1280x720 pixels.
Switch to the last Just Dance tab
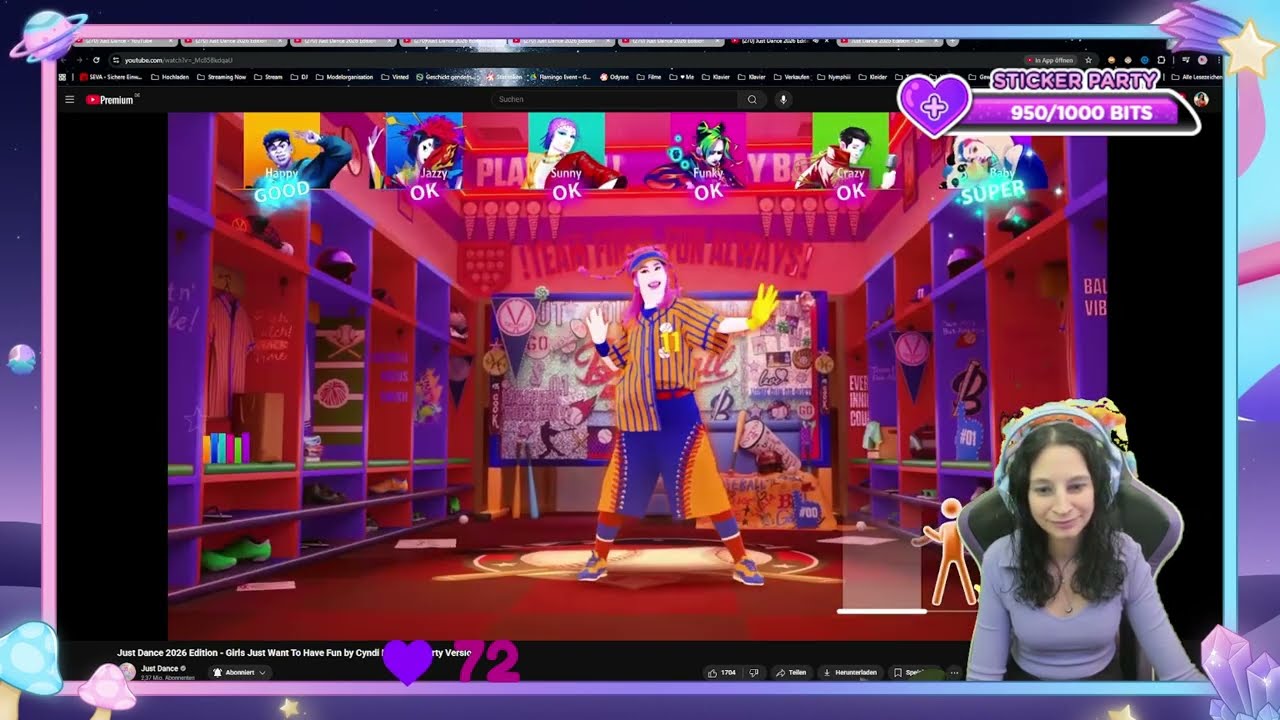888,41
